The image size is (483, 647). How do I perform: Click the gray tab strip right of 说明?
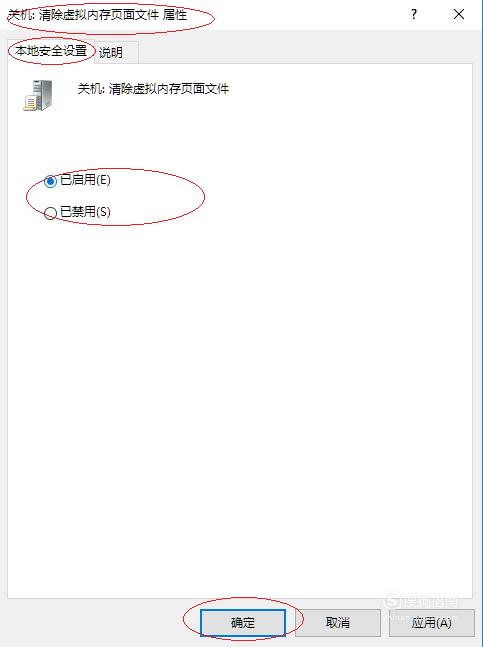(305, 52)
